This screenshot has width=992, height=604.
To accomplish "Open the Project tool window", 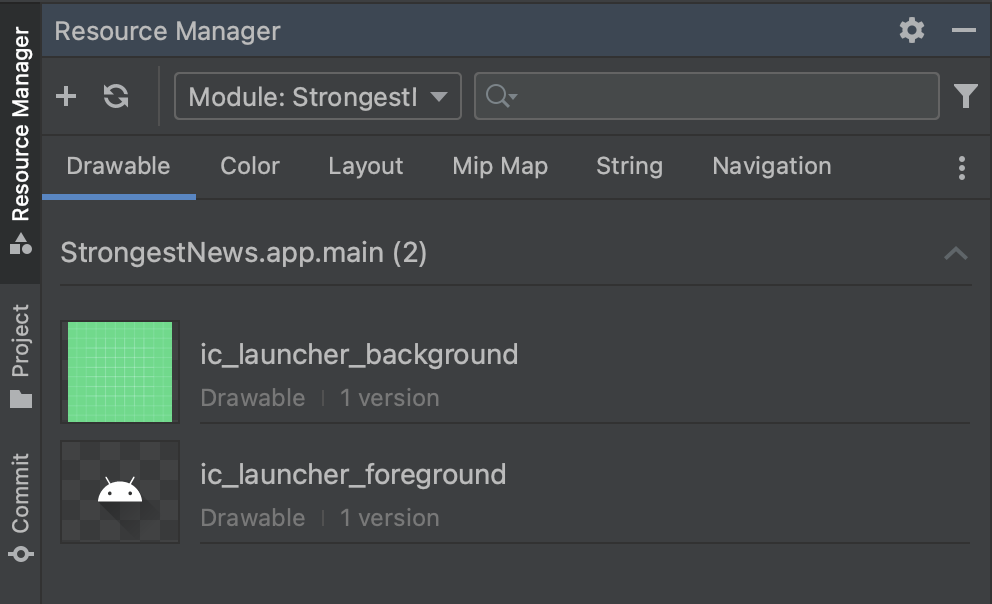I will tap(20, 356).
